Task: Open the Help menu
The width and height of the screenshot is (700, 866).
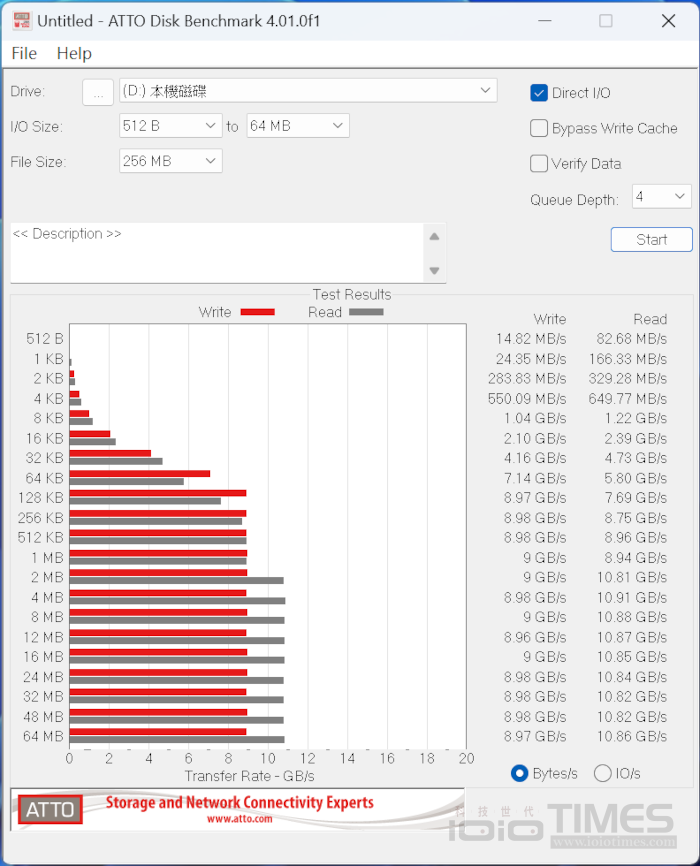Action: [74, 54]
